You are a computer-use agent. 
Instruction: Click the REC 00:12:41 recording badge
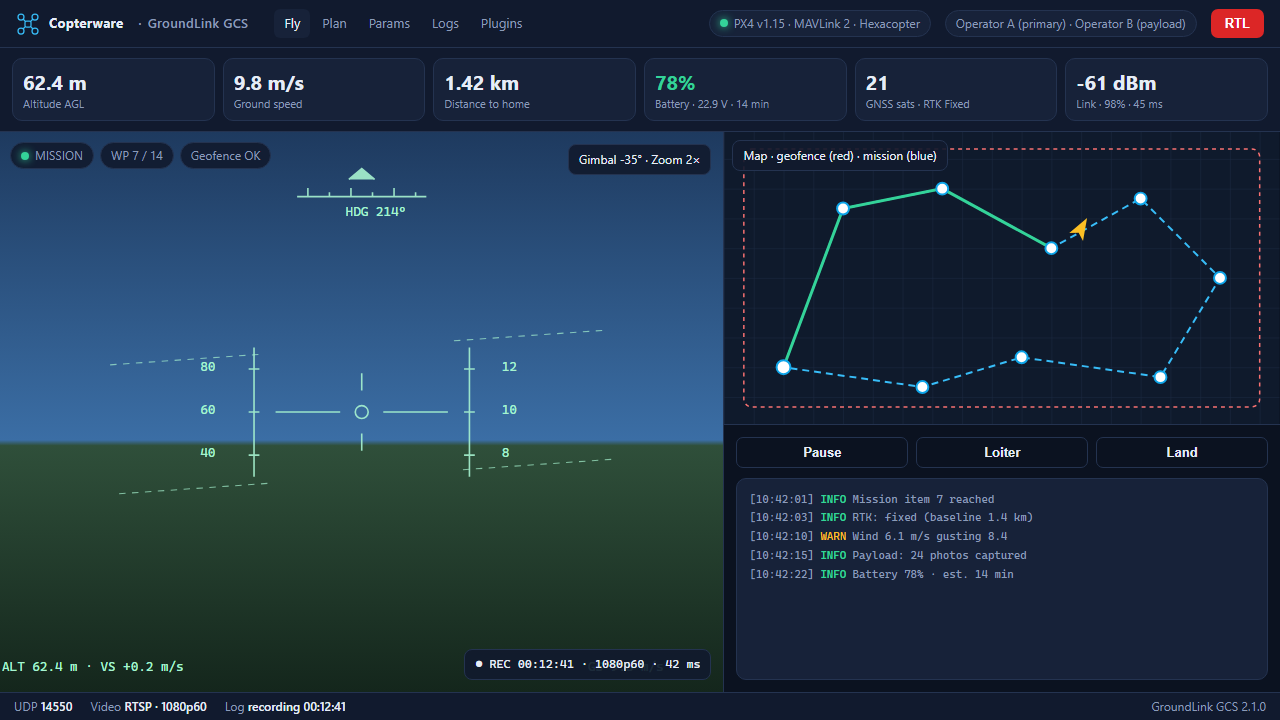pyautogui.click(x=587, y=664)
